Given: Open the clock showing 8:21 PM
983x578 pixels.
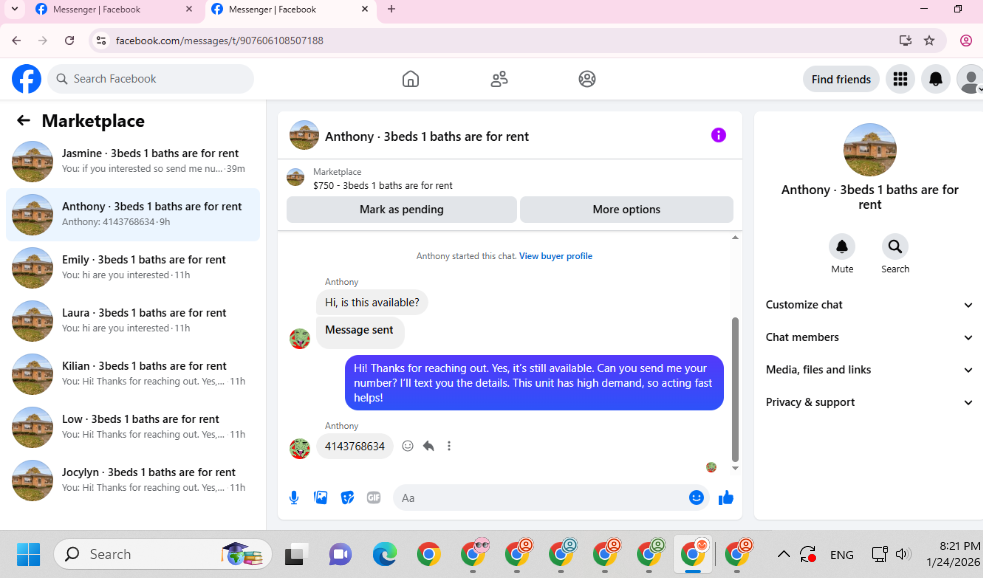Looking at the screenshot, I should [954, 554].
